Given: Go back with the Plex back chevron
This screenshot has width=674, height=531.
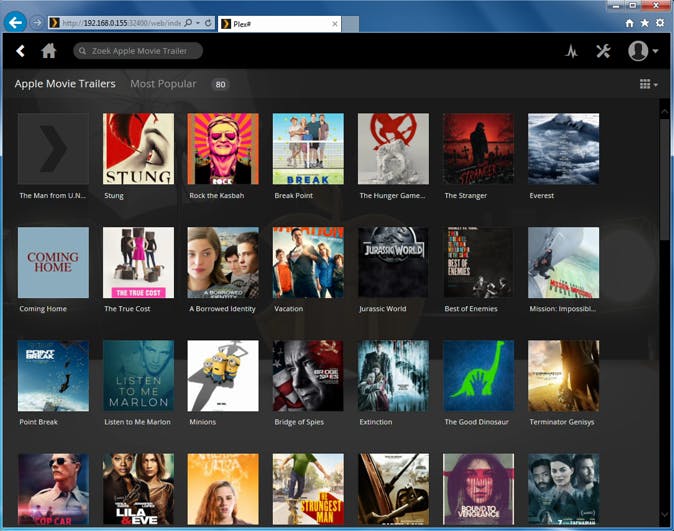Looking at the screenshot, I should [20, 51].
